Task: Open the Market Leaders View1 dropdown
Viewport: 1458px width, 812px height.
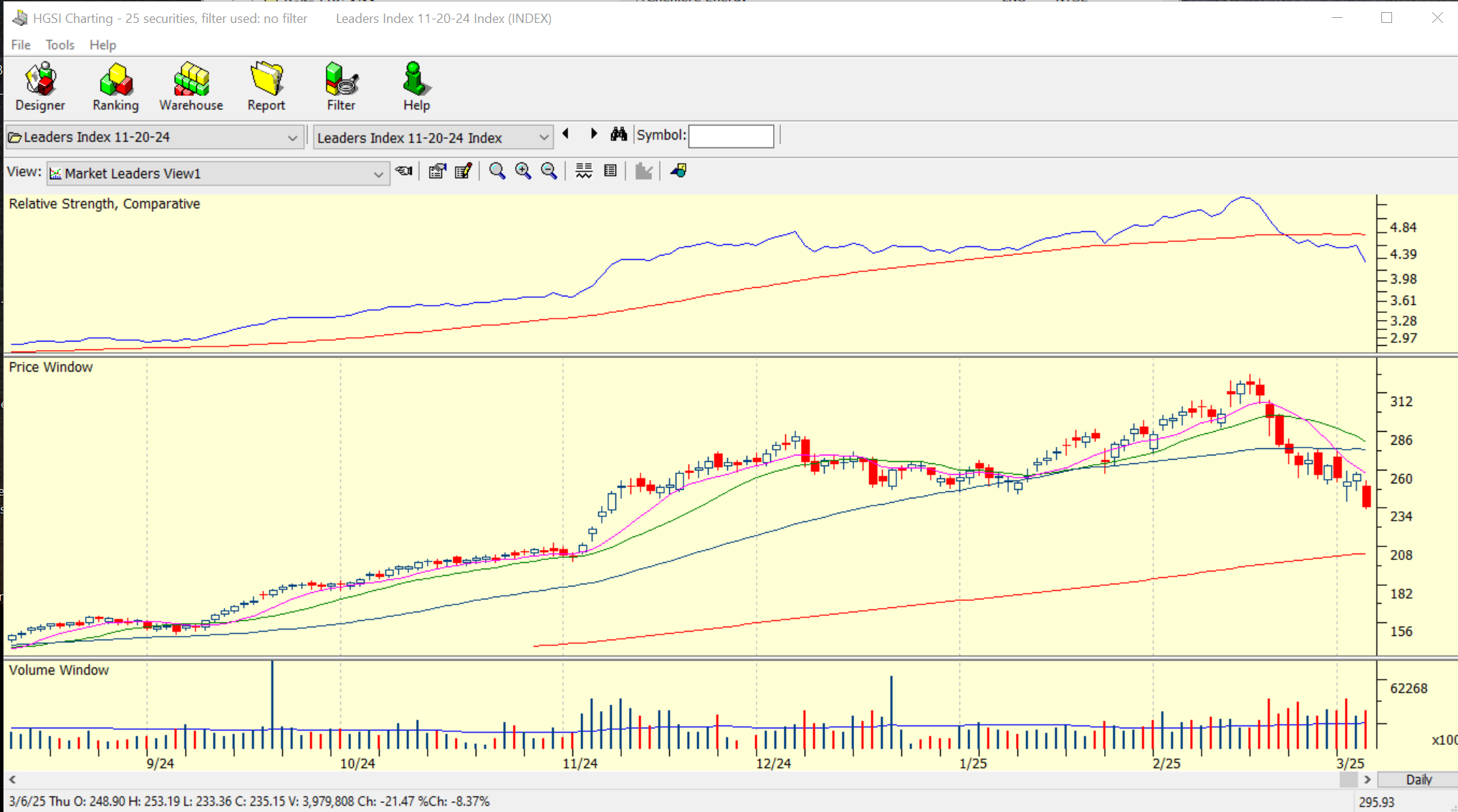Action: [218, 174]
